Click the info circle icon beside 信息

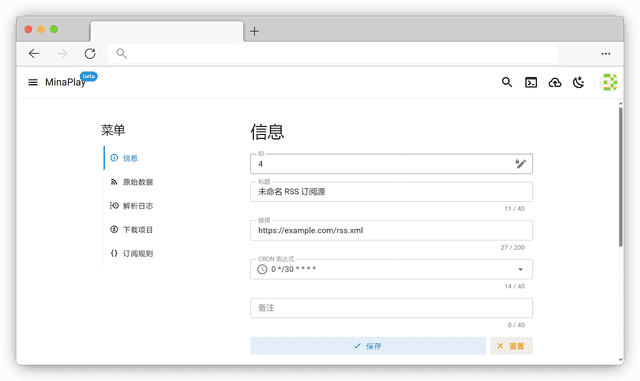[x=114, y=158]
